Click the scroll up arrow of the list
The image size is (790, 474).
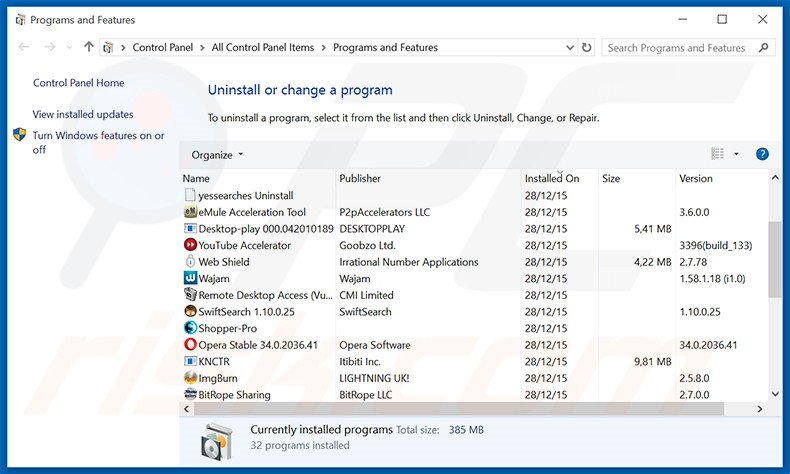pos(775,178)
